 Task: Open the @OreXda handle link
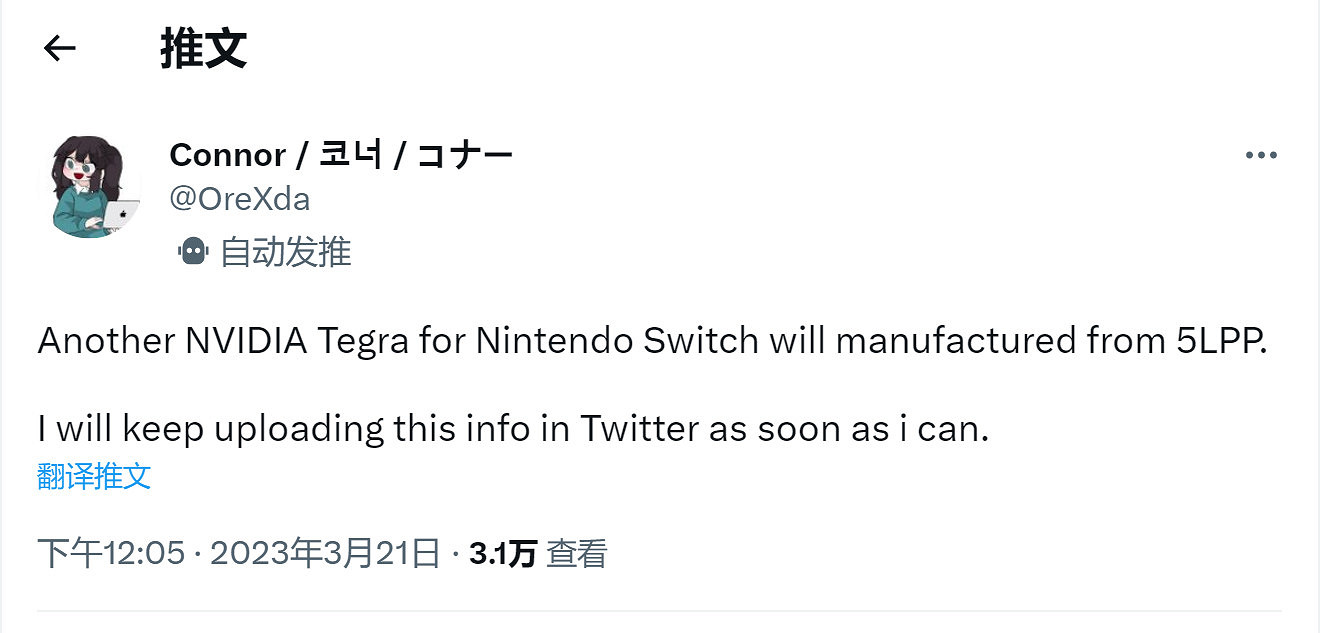tap(240, 199)
